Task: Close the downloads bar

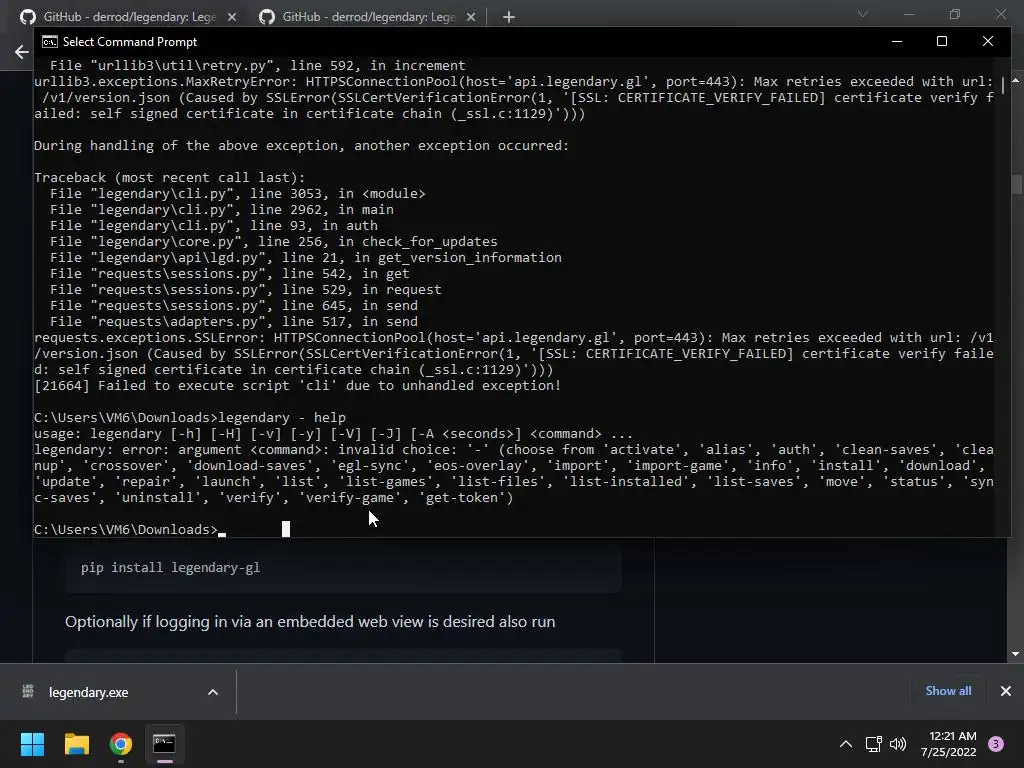Action: 1006,691
